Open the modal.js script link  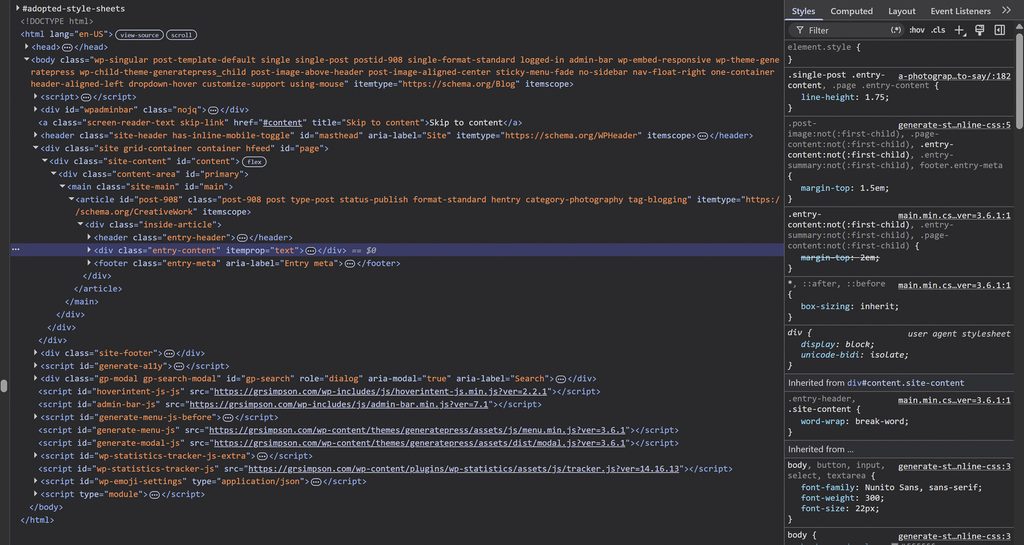point(420,443)
